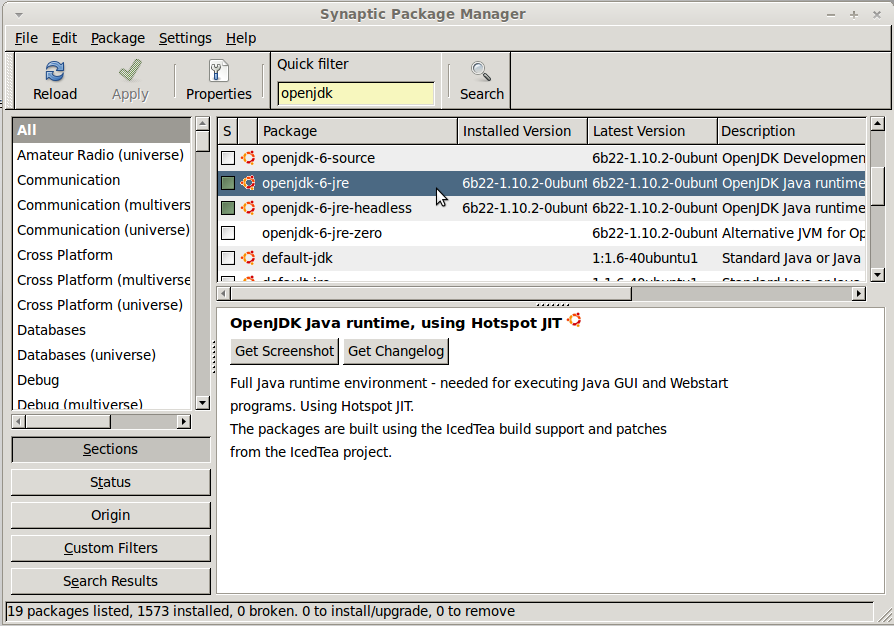
Task: Select default-jdk package row
Action: [542, 258]
